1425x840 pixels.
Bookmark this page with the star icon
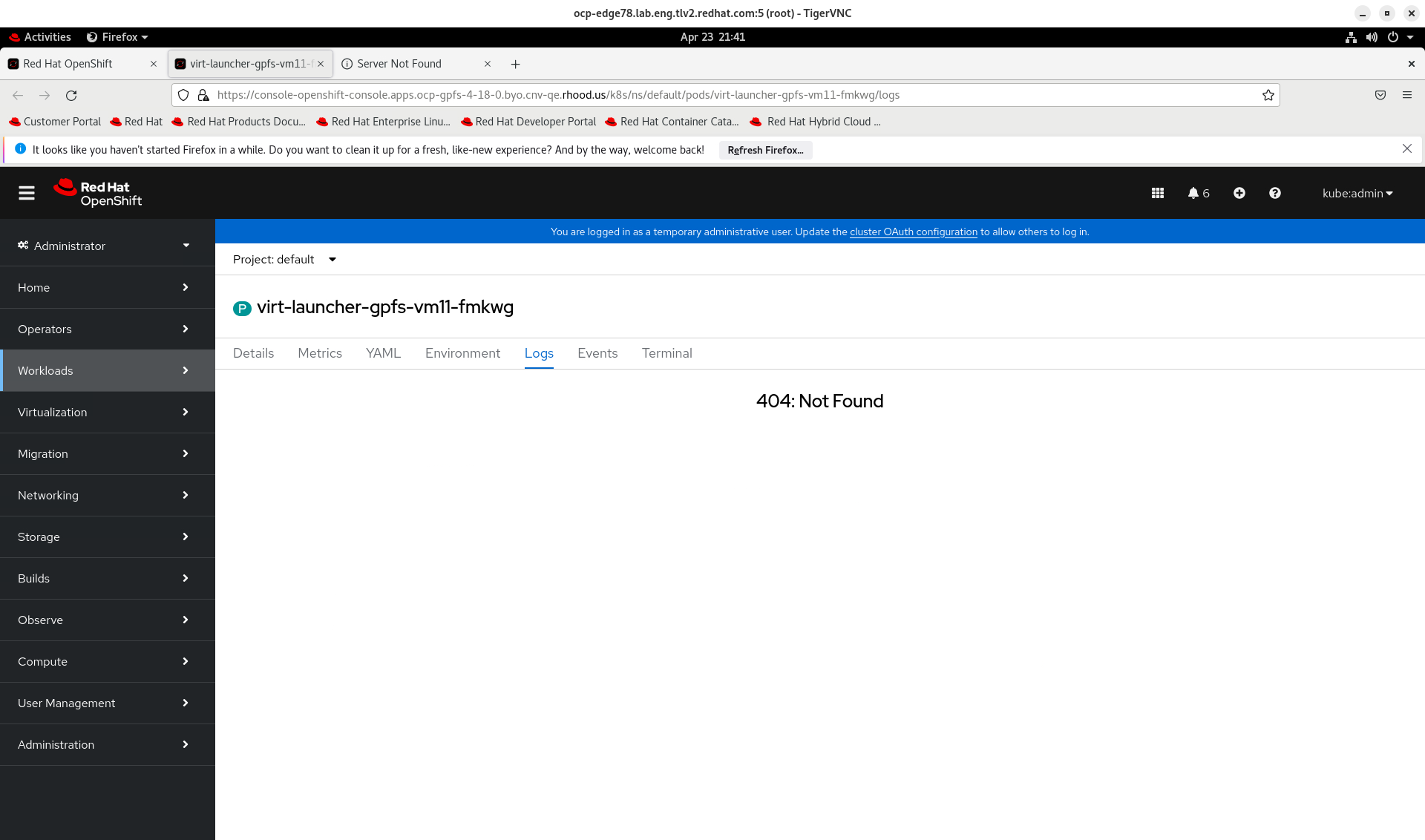[x=1268, y=95]
